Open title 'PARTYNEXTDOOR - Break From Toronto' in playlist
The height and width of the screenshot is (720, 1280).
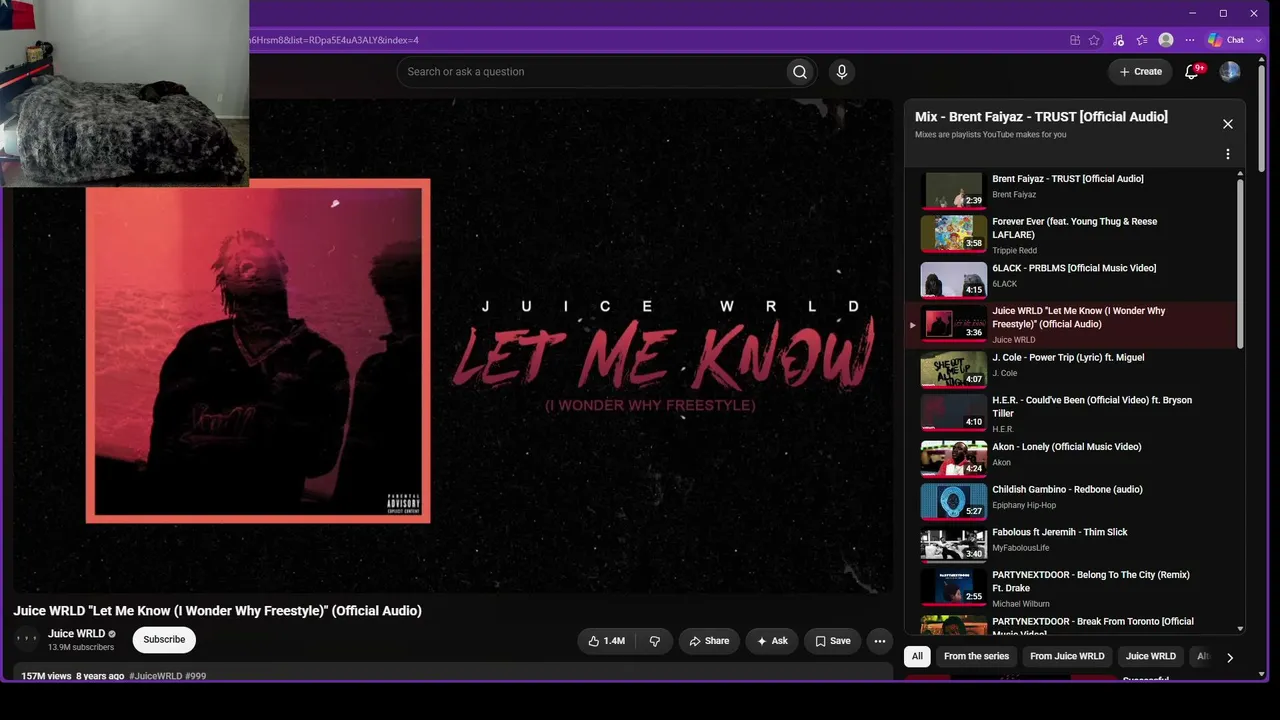click(1093, 626)
